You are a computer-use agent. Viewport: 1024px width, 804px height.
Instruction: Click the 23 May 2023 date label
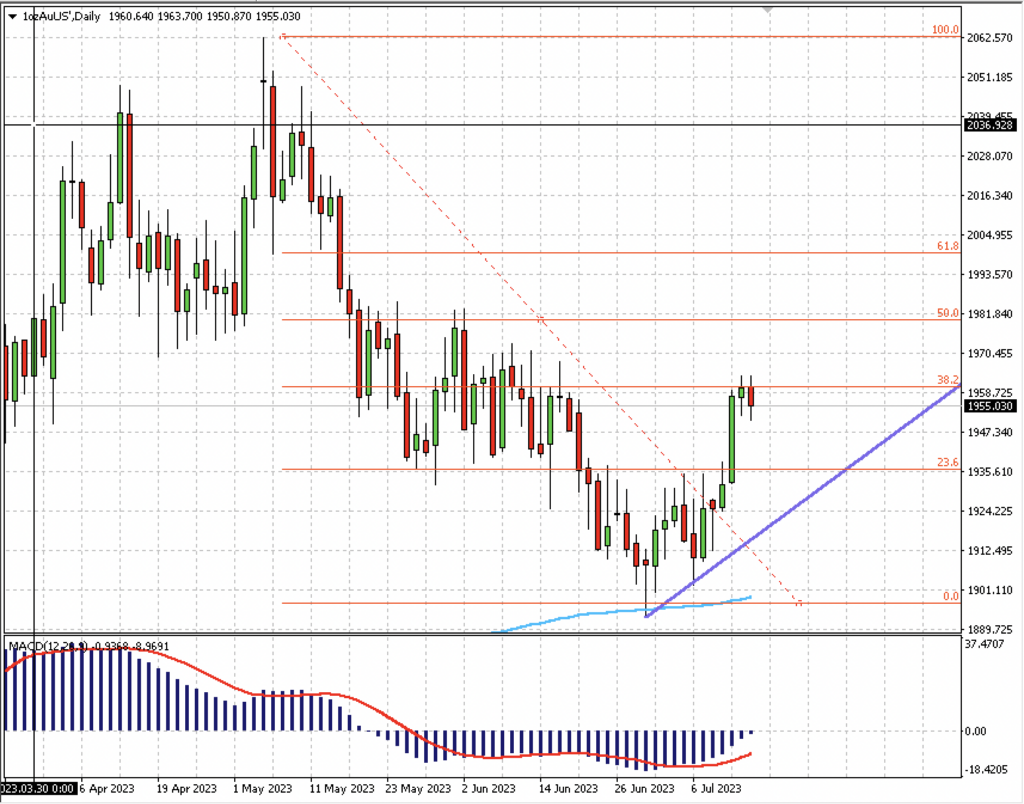pyautogui.click(x=418, y=788)
